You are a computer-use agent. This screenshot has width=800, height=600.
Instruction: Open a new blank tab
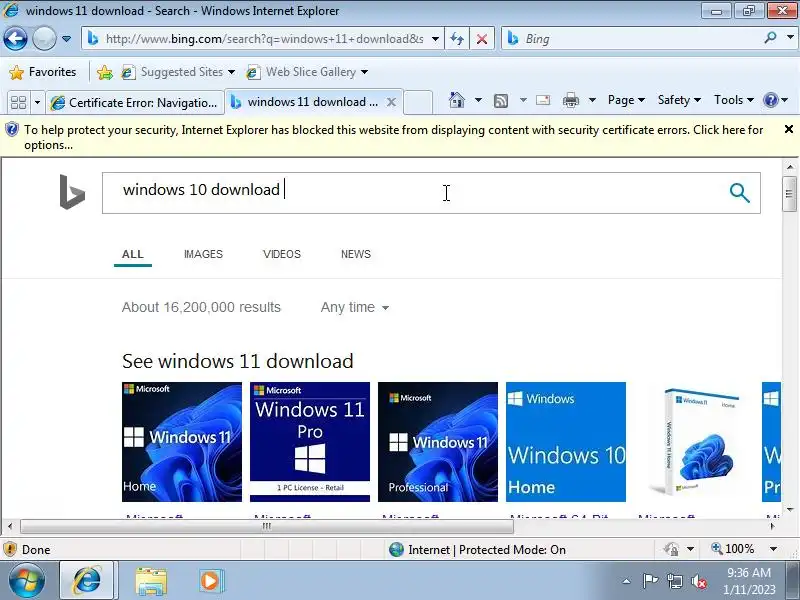(418, 102)
